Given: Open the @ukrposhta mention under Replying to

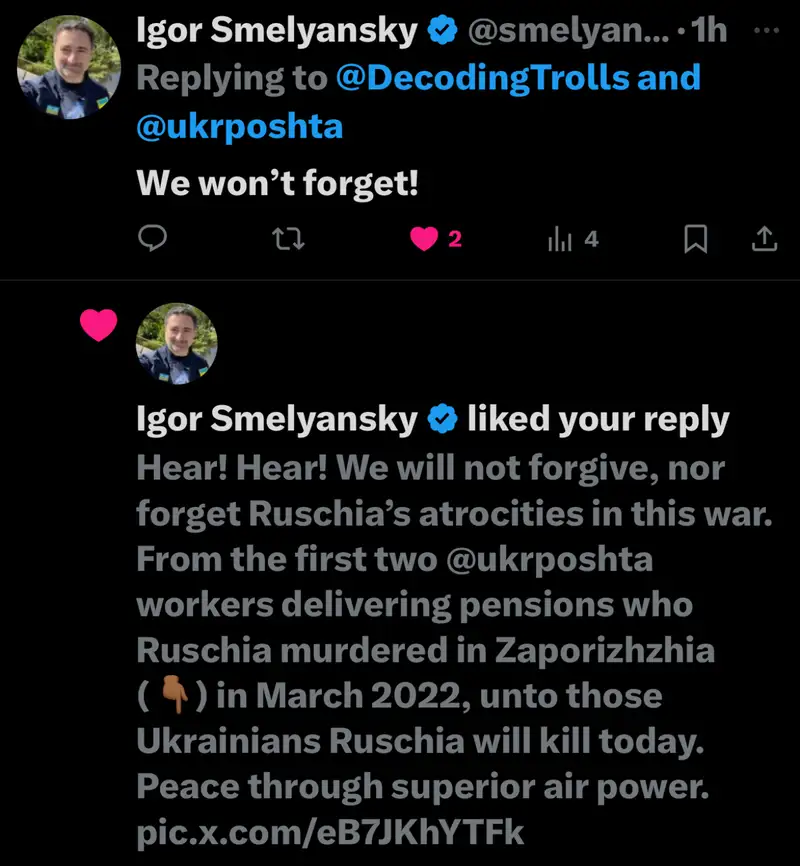Looking at the screenshot, I should point(238,126).
